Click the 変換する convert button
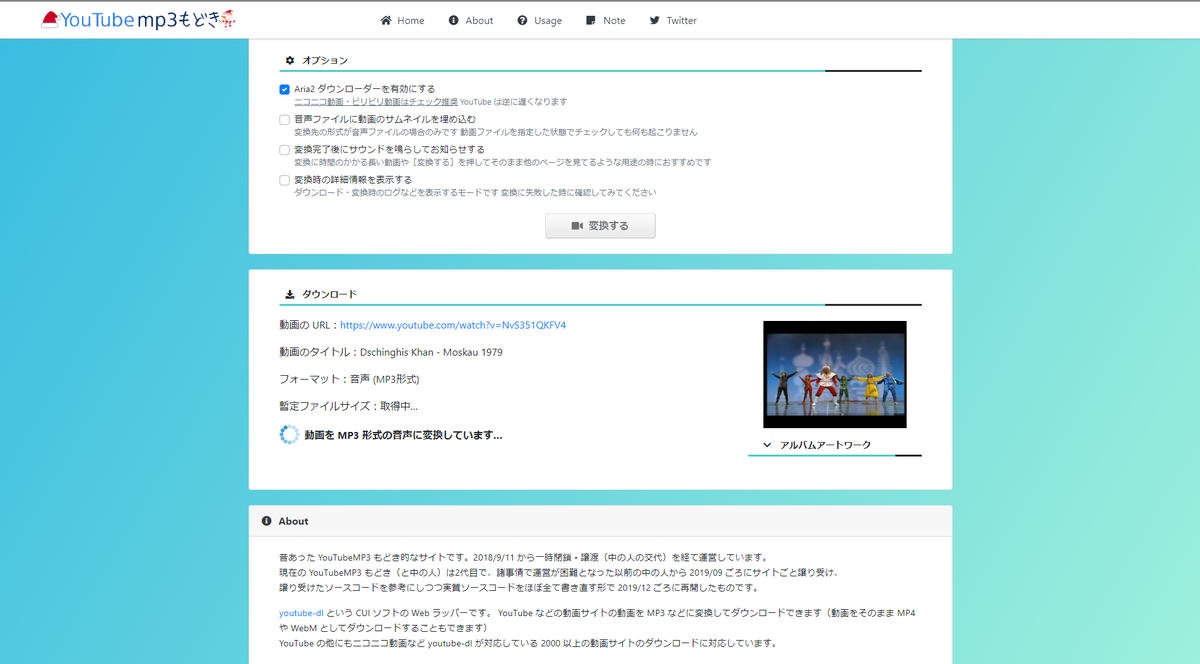 point(600,226)
